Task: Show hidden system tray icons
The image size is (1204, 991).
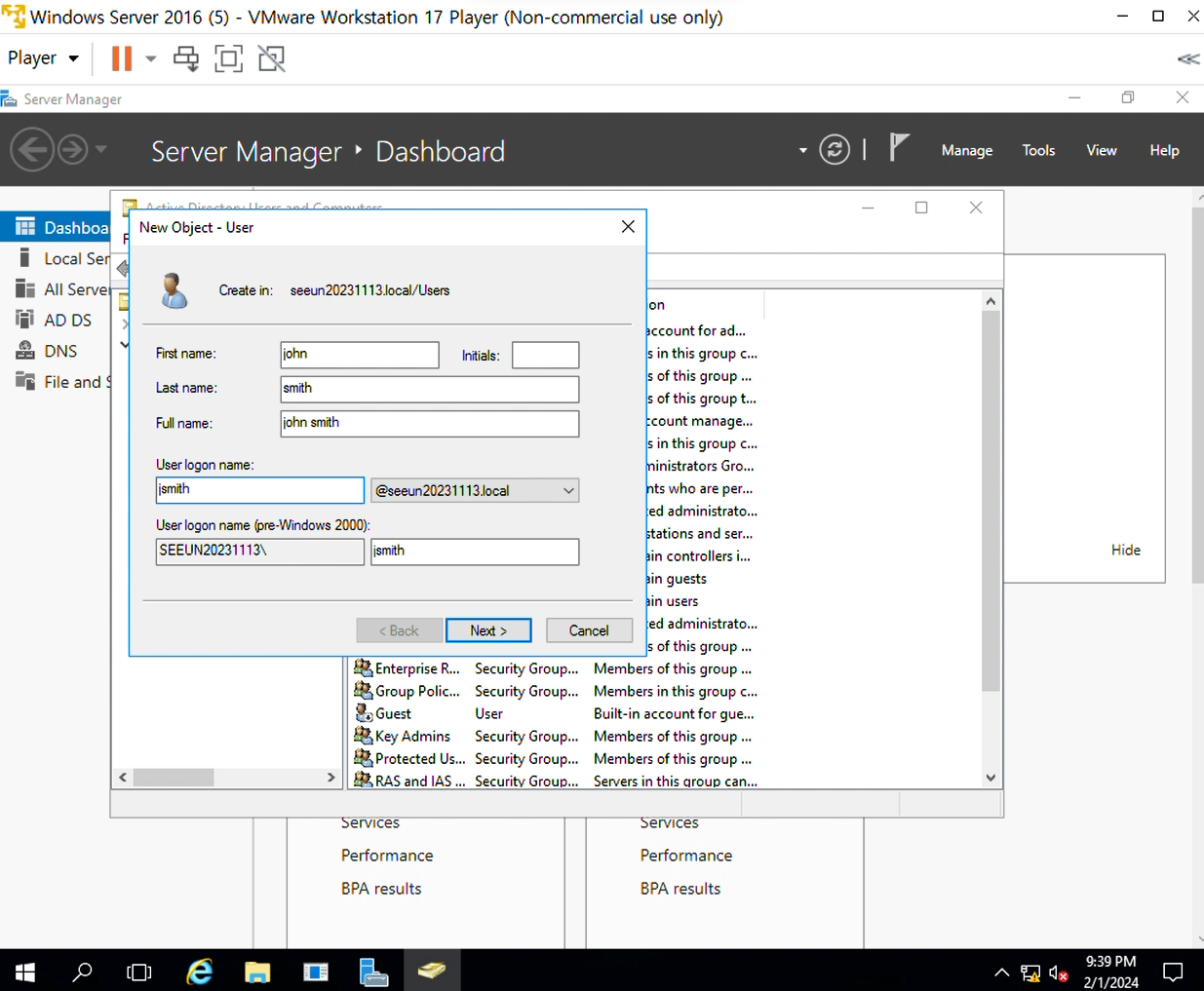Action: tap(1001, 972)
